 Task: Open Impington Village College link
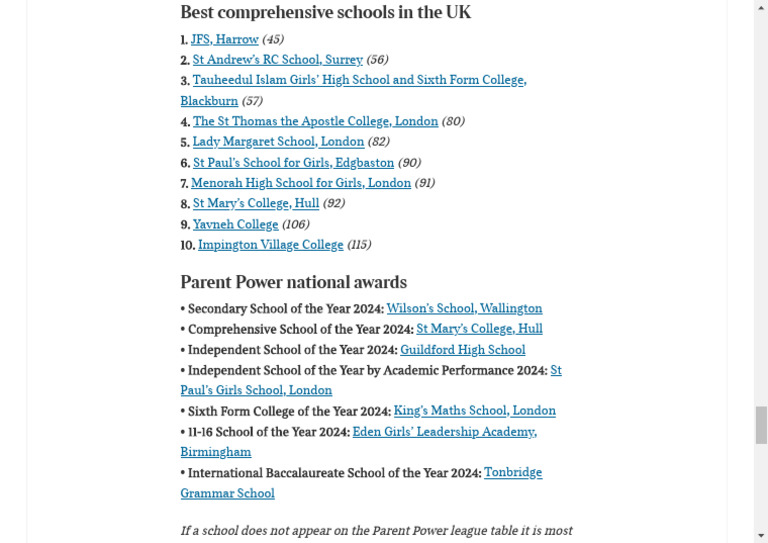[270, 245]
